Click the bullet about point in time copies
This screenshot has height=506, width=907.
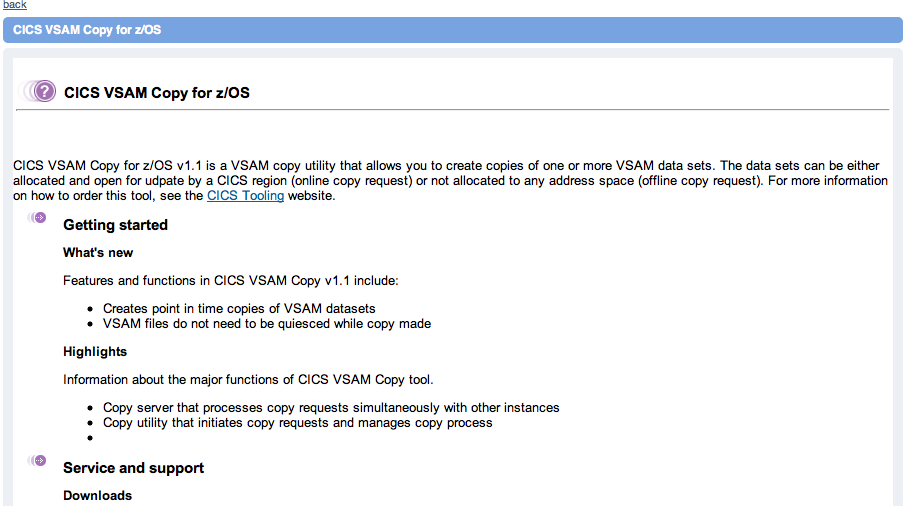coord(239,309)
